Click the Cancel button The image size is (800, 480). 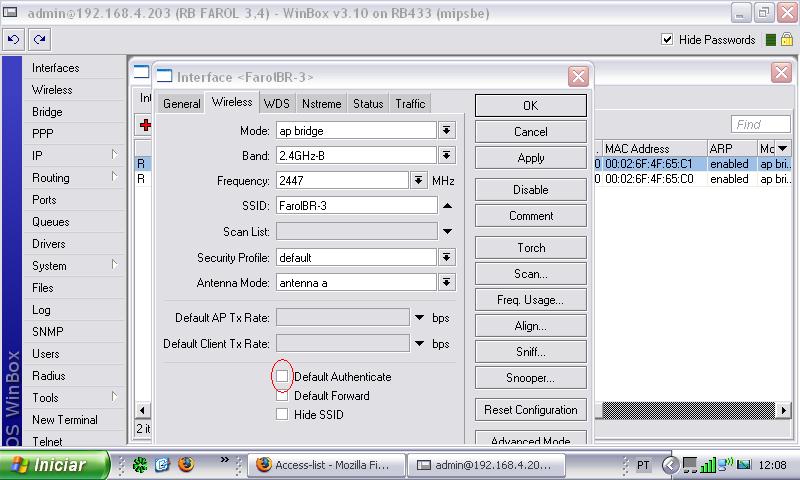[531, 132]
